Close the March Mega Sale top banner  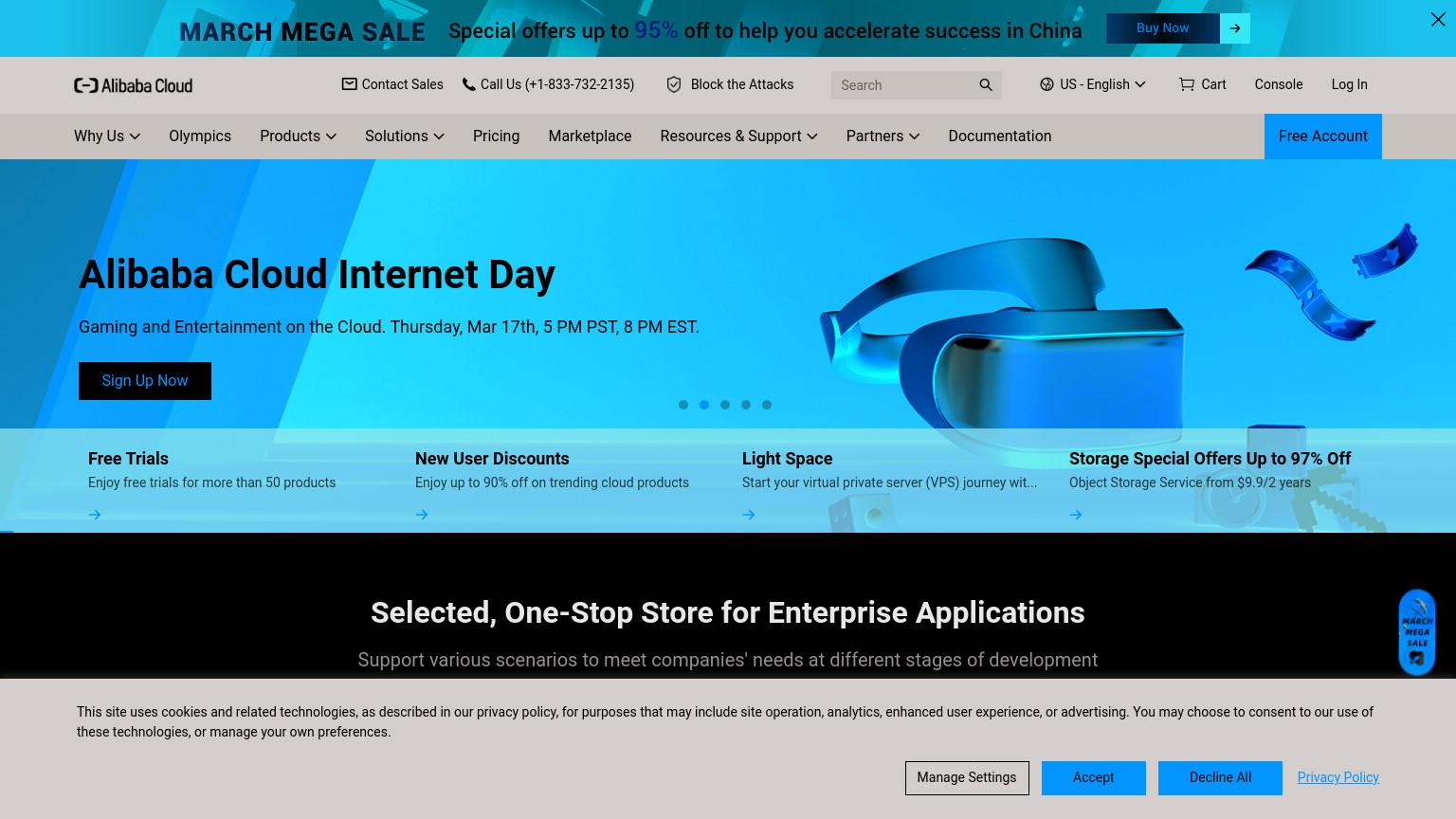click(x=1438, y=20)
